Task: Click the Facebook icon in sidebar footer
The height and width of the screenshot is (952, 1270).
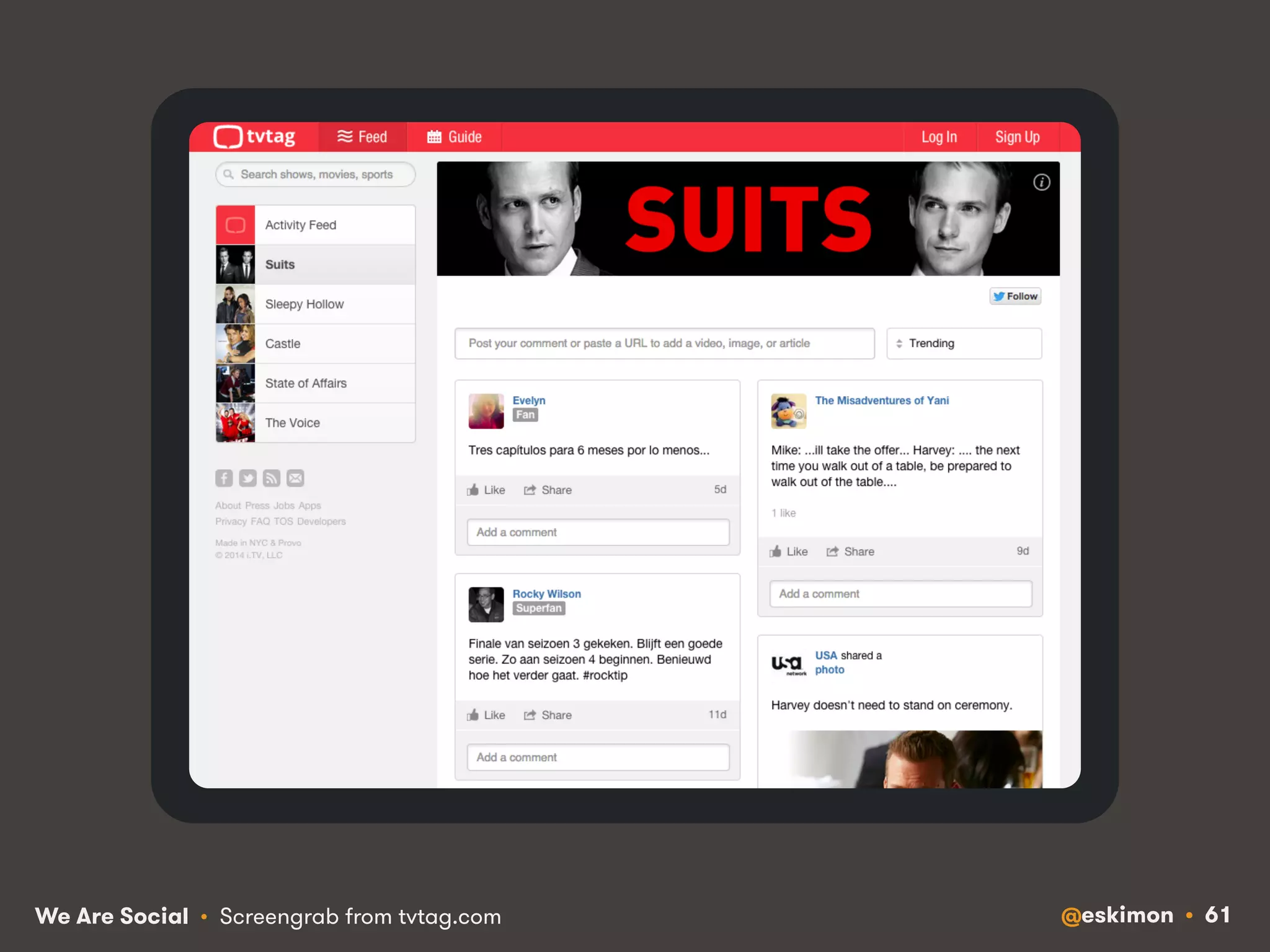Action: [224, 478]
